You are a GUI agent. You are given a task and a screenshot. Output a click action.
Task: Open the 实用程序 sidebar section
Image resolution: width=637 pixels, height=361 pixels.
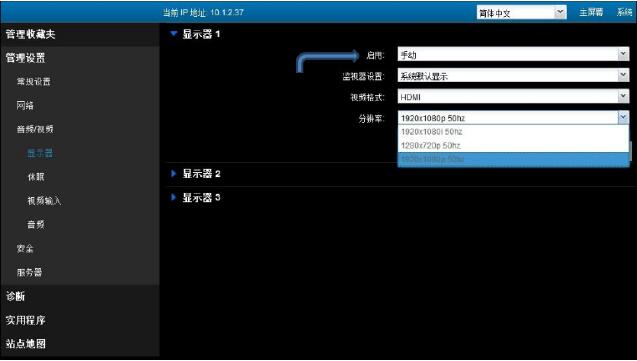tap(25, 320)
